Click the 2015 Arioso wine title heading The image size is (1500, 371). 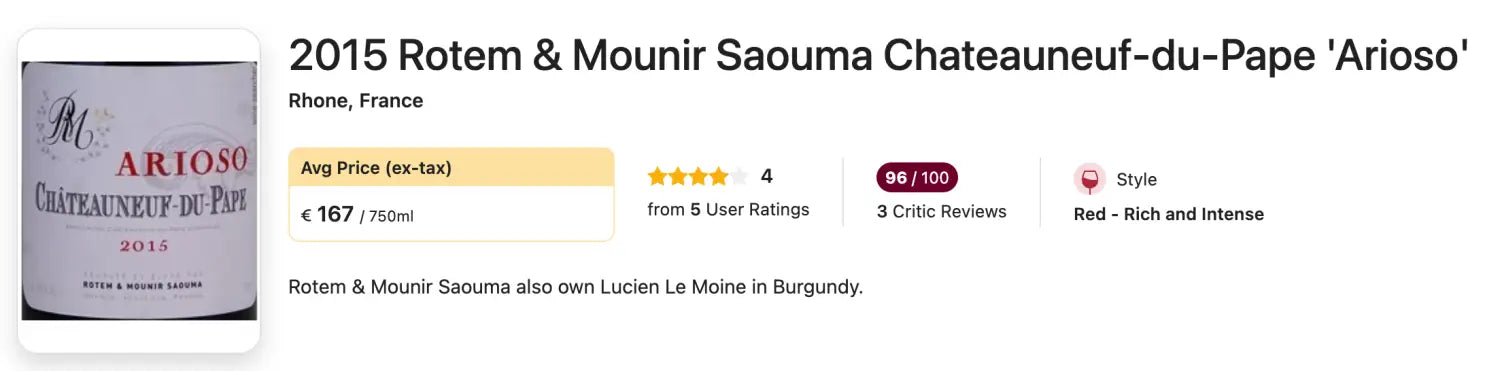tap(878, 57)
